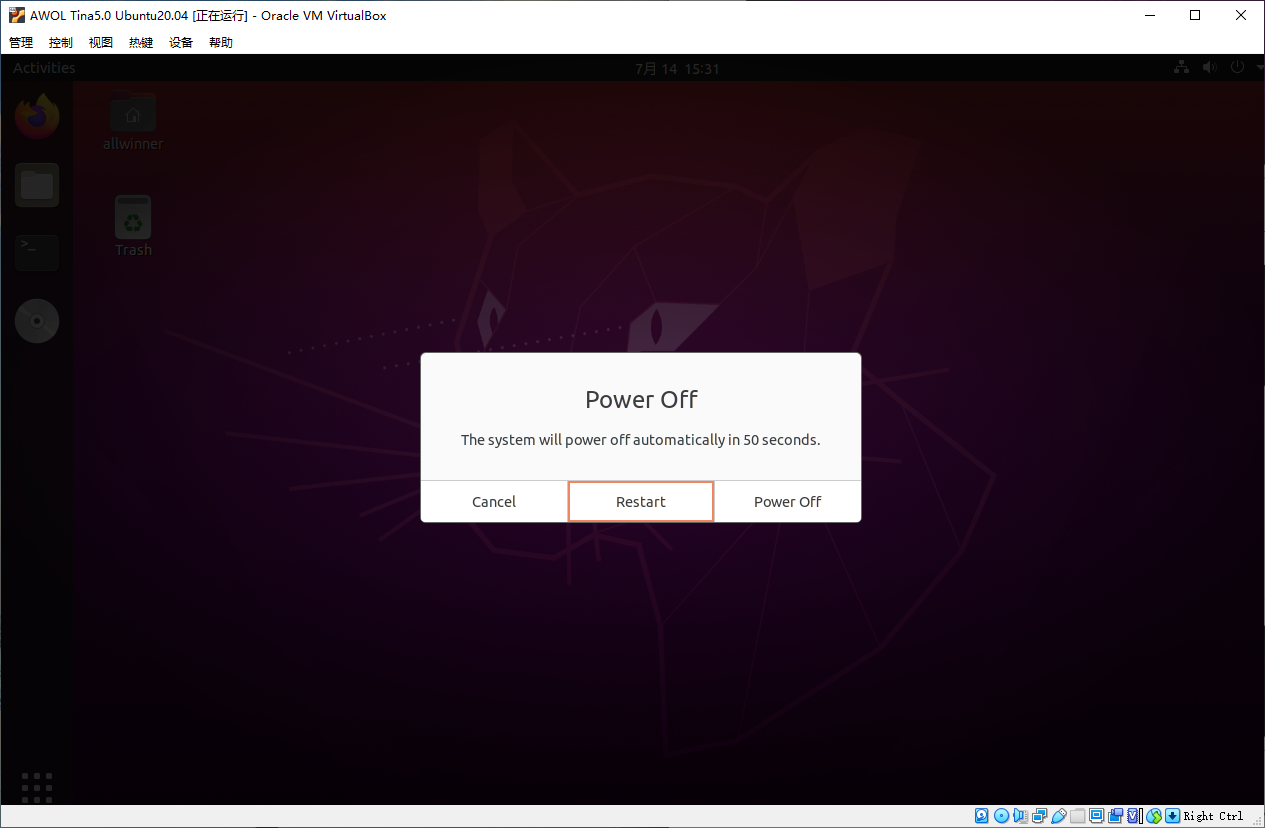
Task: Click the audio status icon in status bar
Action: pyautogui.click(x=1021, y=816)
